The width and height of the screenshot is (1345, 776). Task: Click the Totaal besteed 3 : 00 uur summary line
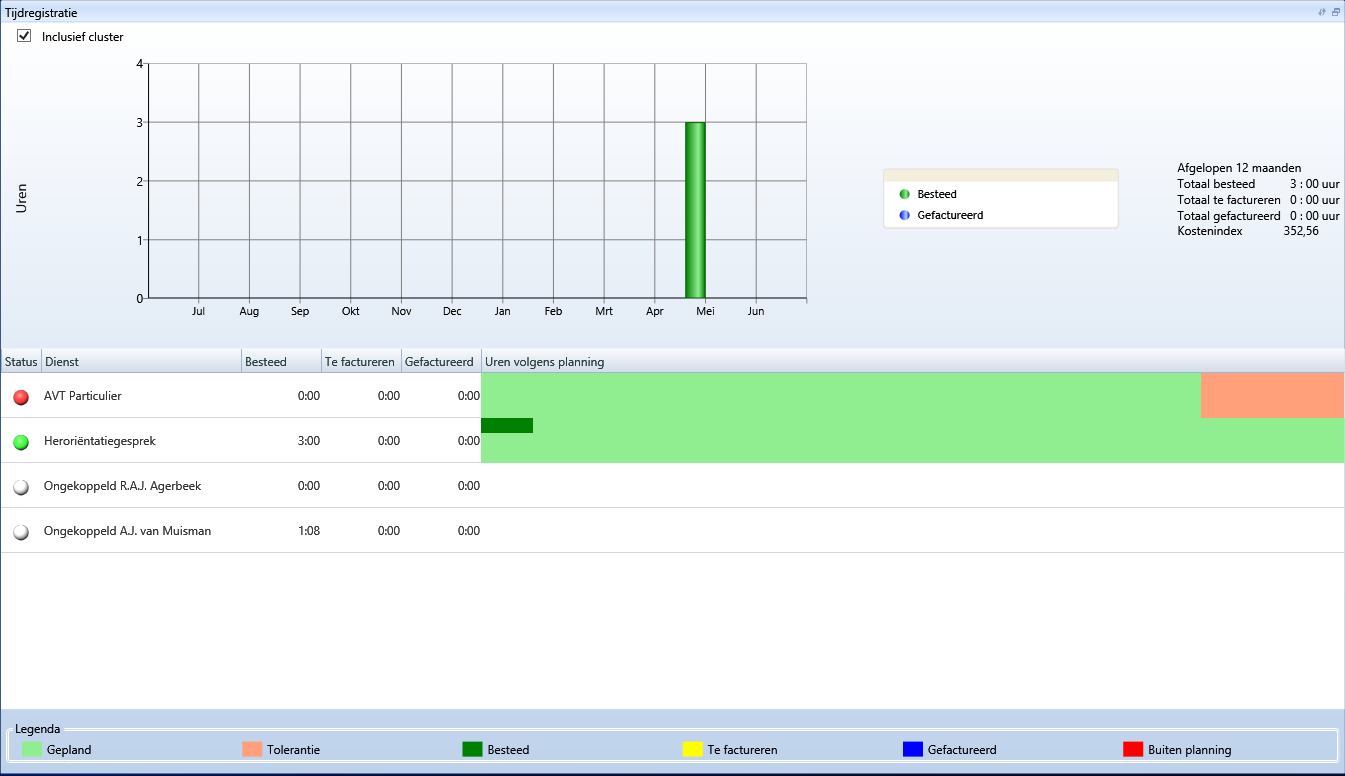(x=1258, y=184)
